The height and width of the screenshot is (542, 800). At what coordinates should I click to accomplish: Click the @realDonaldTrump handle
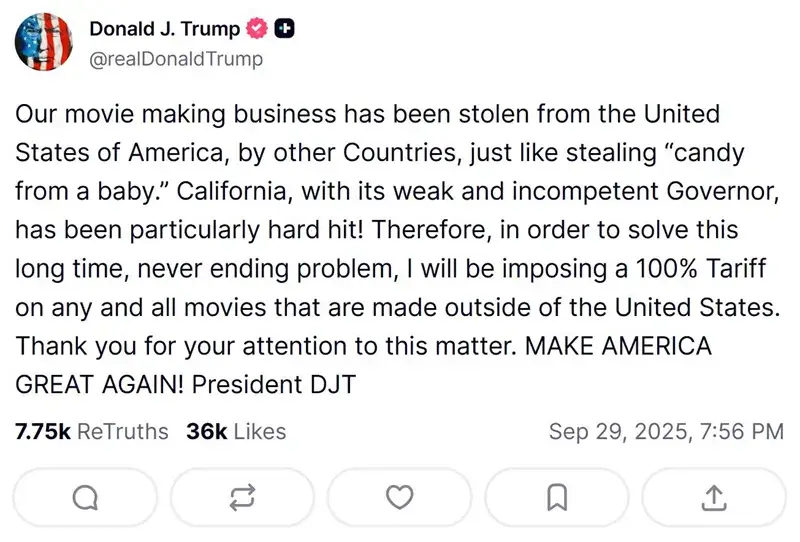[177, 58]
